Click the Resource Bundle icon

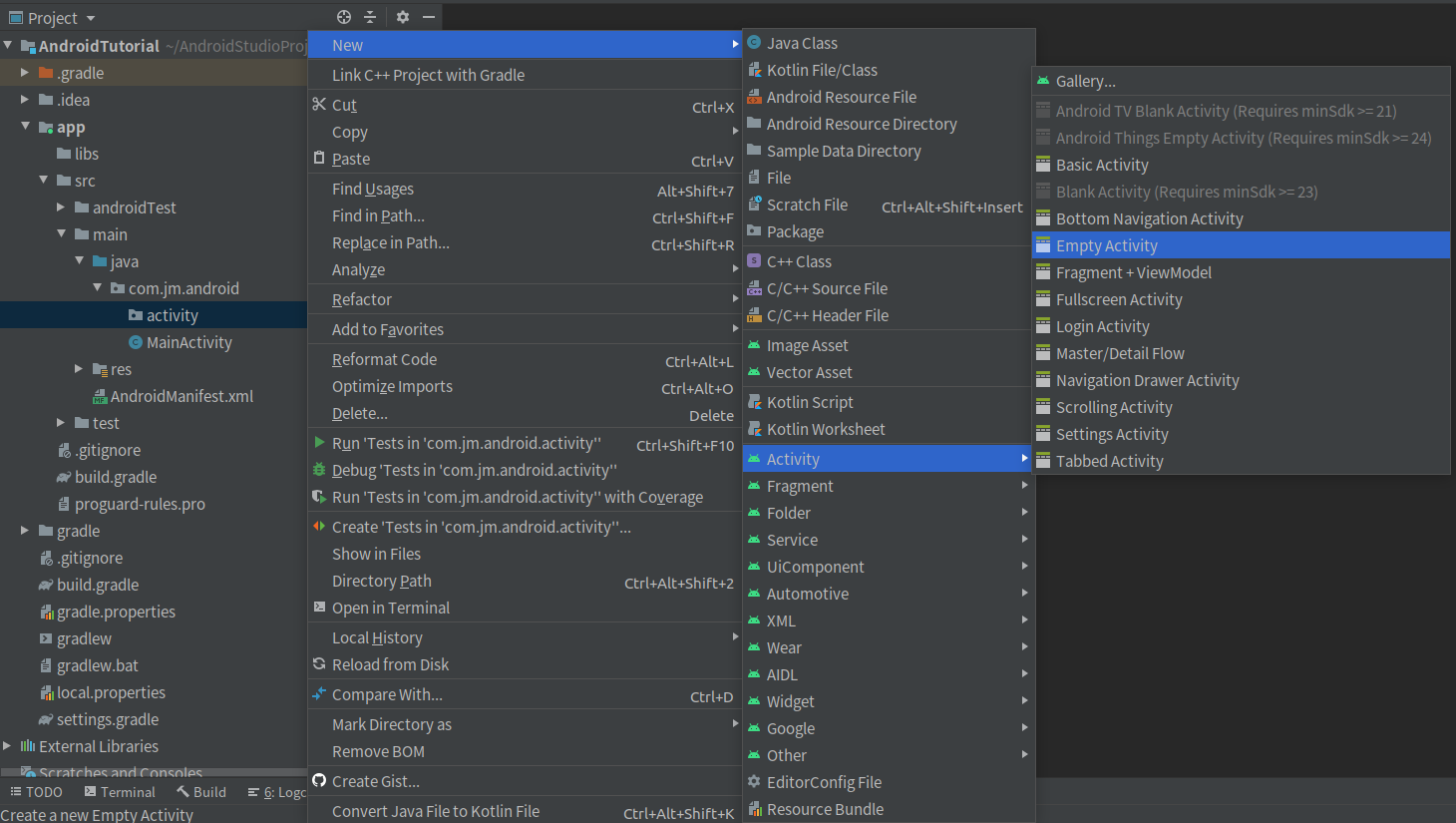[754, 808]
